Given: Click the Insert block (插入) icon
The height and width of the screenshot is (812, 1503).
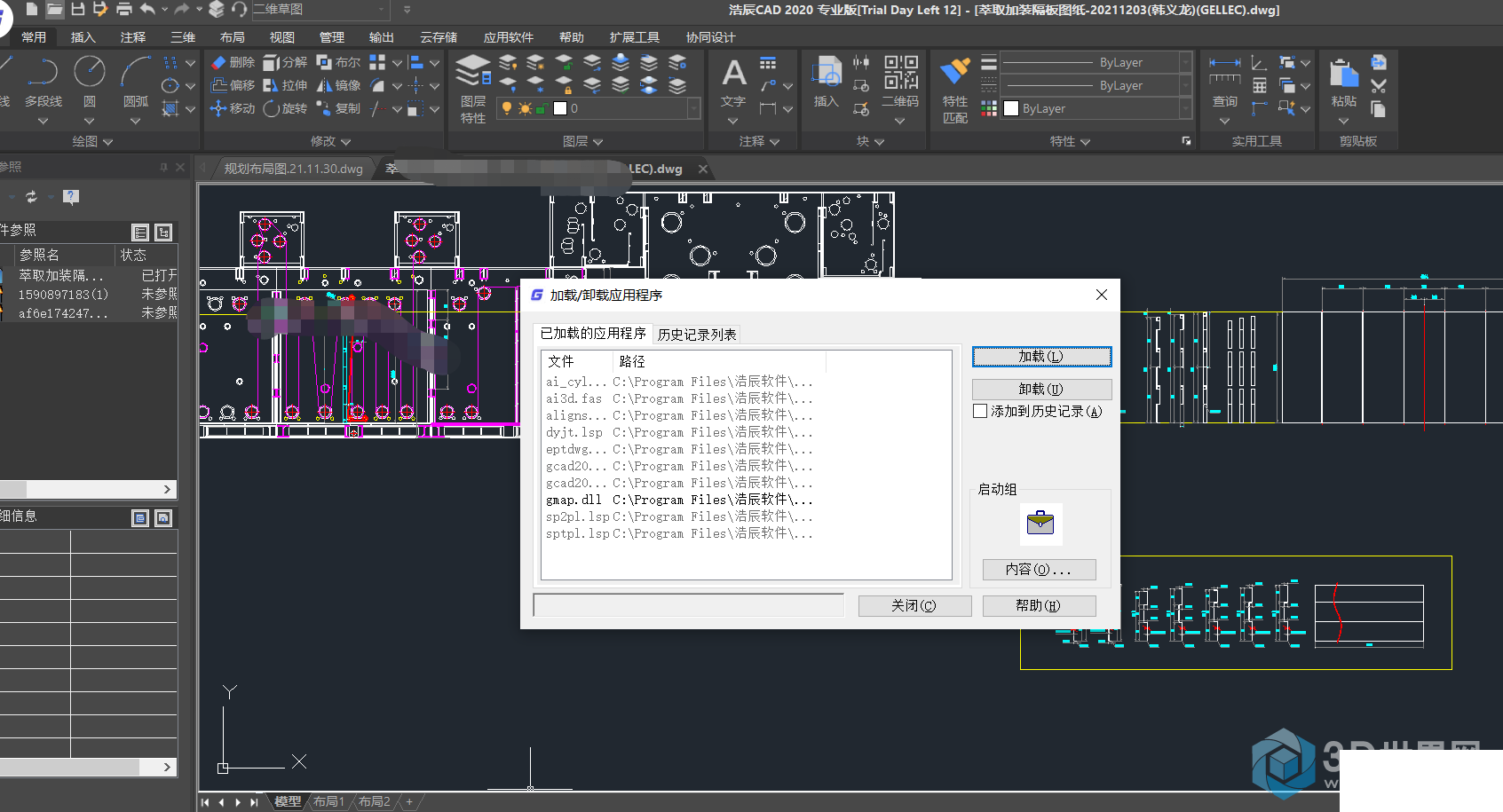Looking at the screenshot, I should point(827,83).
